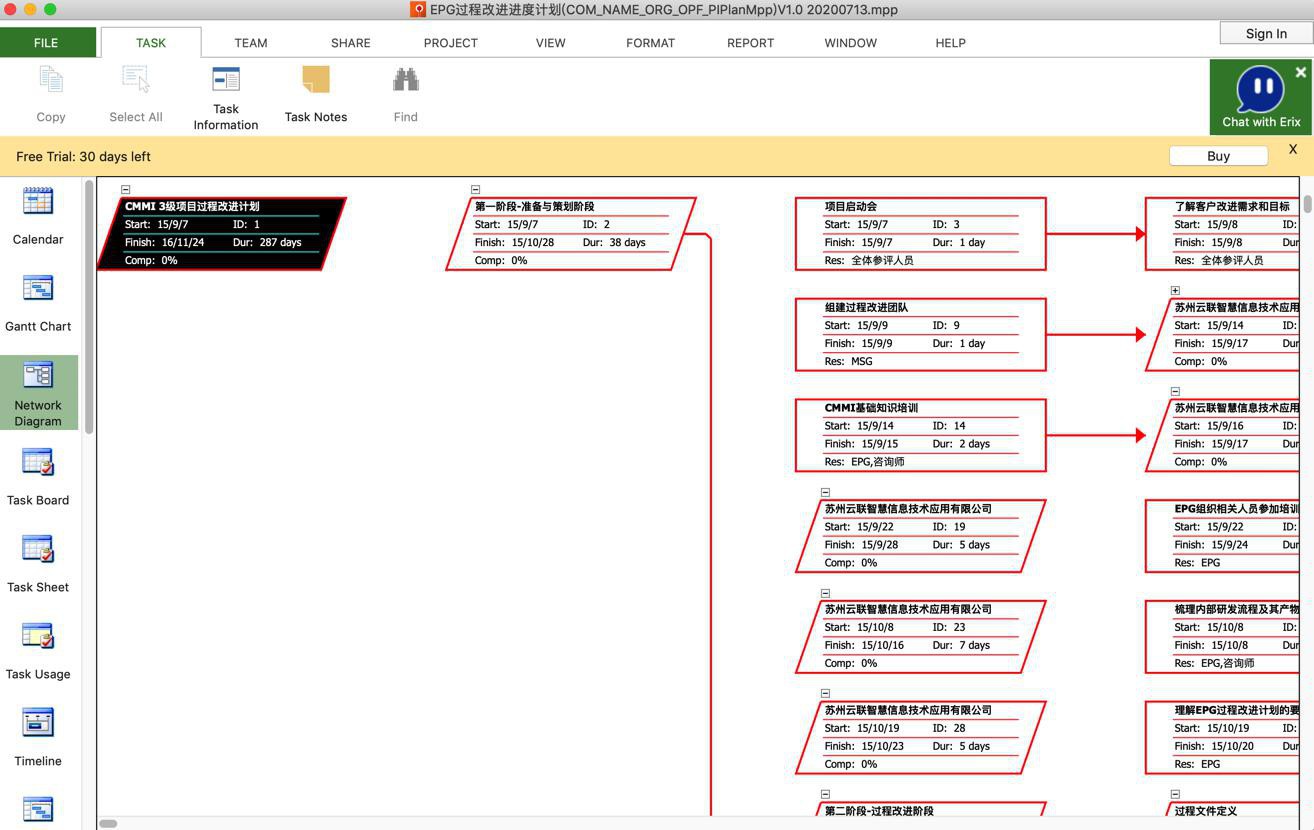The width and height of the screenshot is (1314, 830).
Task: Select the 理解EPG过程改进计划 task box
Action: coord(1223,737)
